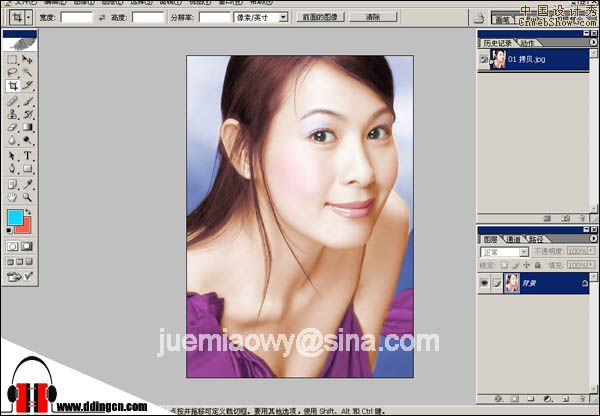Screen dimensions: 600x416
Task: Click the background red color swatch
Action: [25, 228]
